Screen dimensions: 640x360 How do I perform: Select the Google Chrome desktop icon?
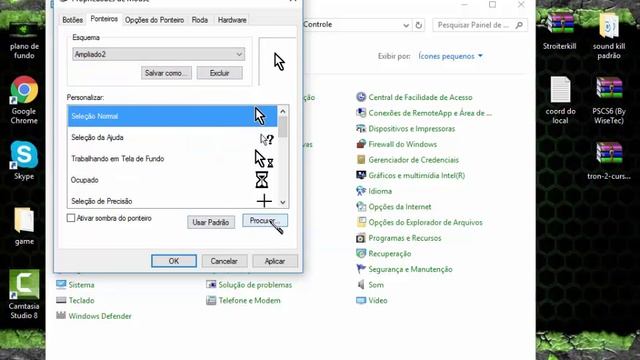pos(24,100)
